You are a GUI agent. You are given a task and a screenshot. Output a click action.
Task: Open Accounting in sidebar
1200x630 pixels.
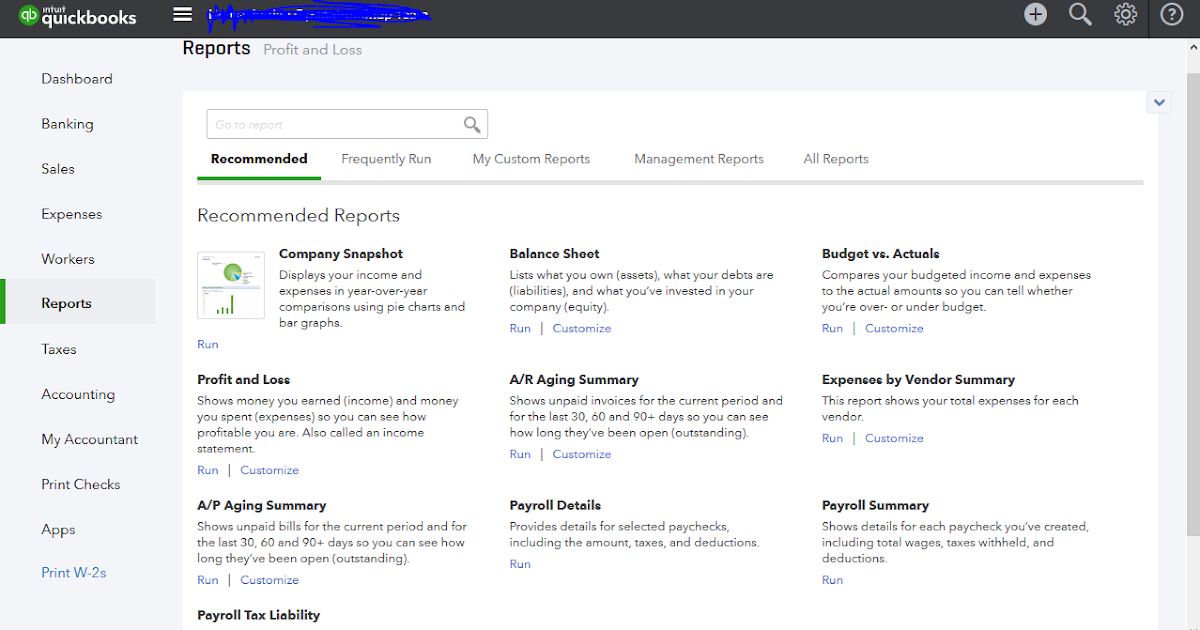click(x=78, y=394)
